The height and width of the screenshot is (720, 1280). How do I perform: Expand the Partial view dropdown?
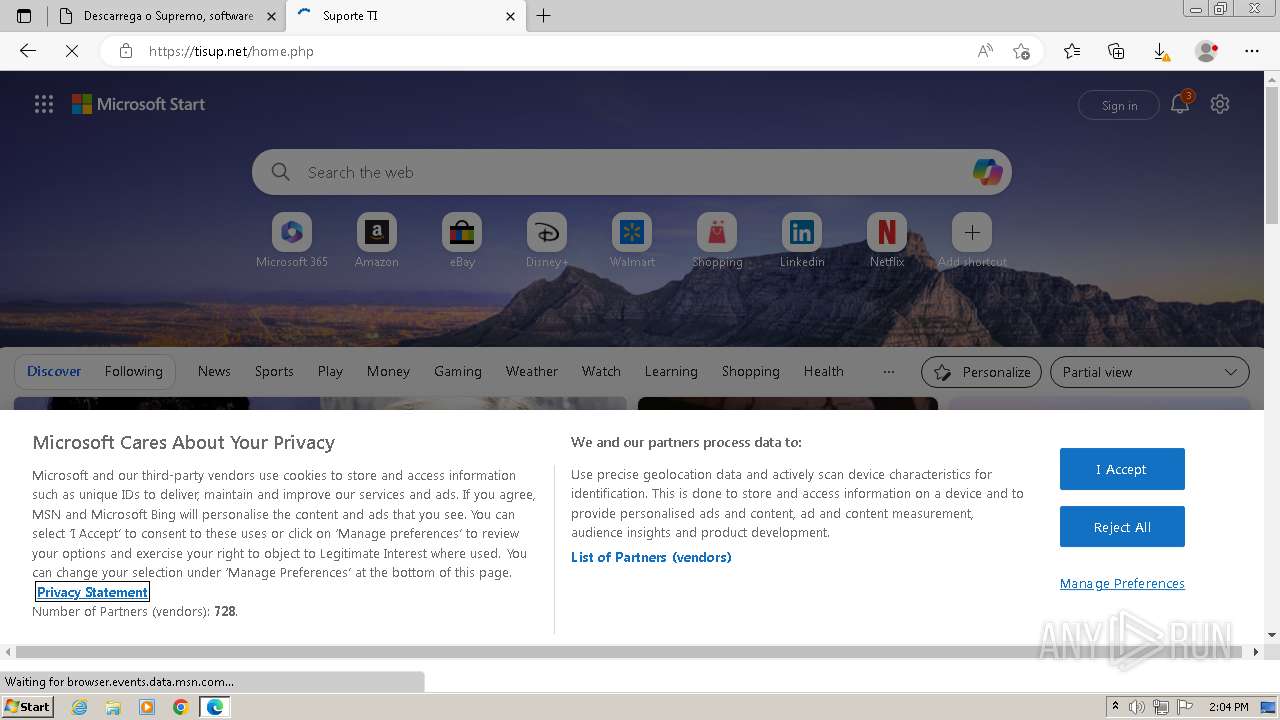(x=1150, y=372)
